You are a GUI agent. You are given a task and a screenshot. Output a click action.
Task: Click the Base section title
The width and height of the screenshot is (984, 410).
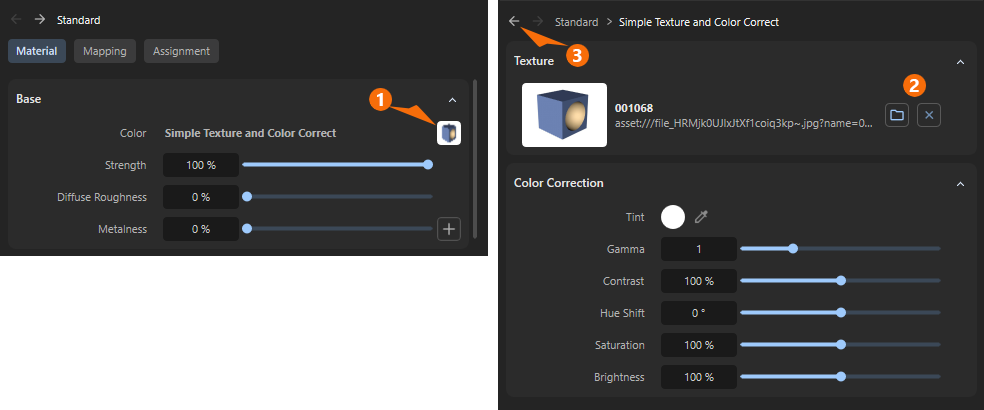tap(29, 99)
